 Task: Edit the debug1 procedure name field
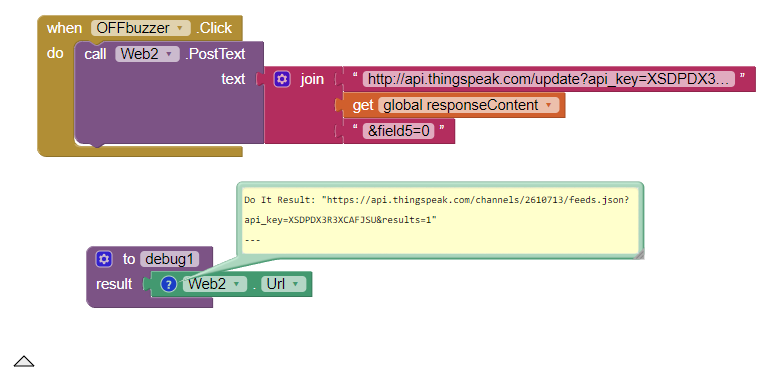click(169, 259)
